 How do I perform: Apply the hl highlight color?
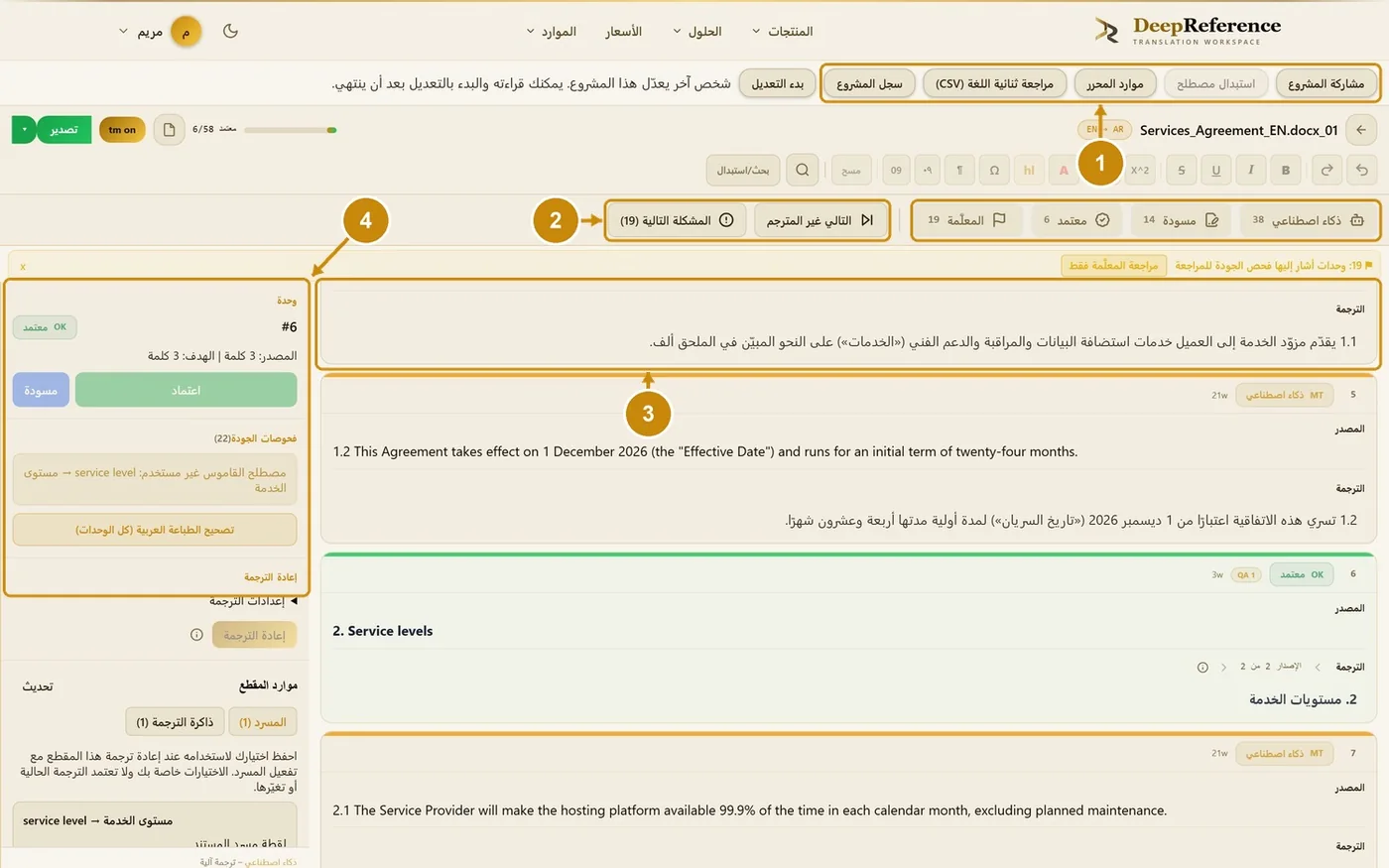(x=1029, y=171)
